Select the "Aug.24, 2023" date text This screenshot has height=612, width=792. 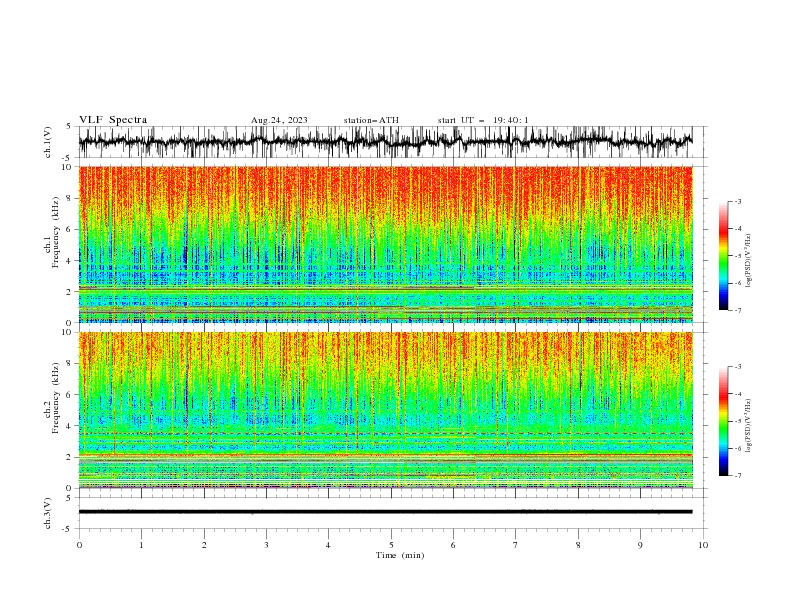click(279, 120)
